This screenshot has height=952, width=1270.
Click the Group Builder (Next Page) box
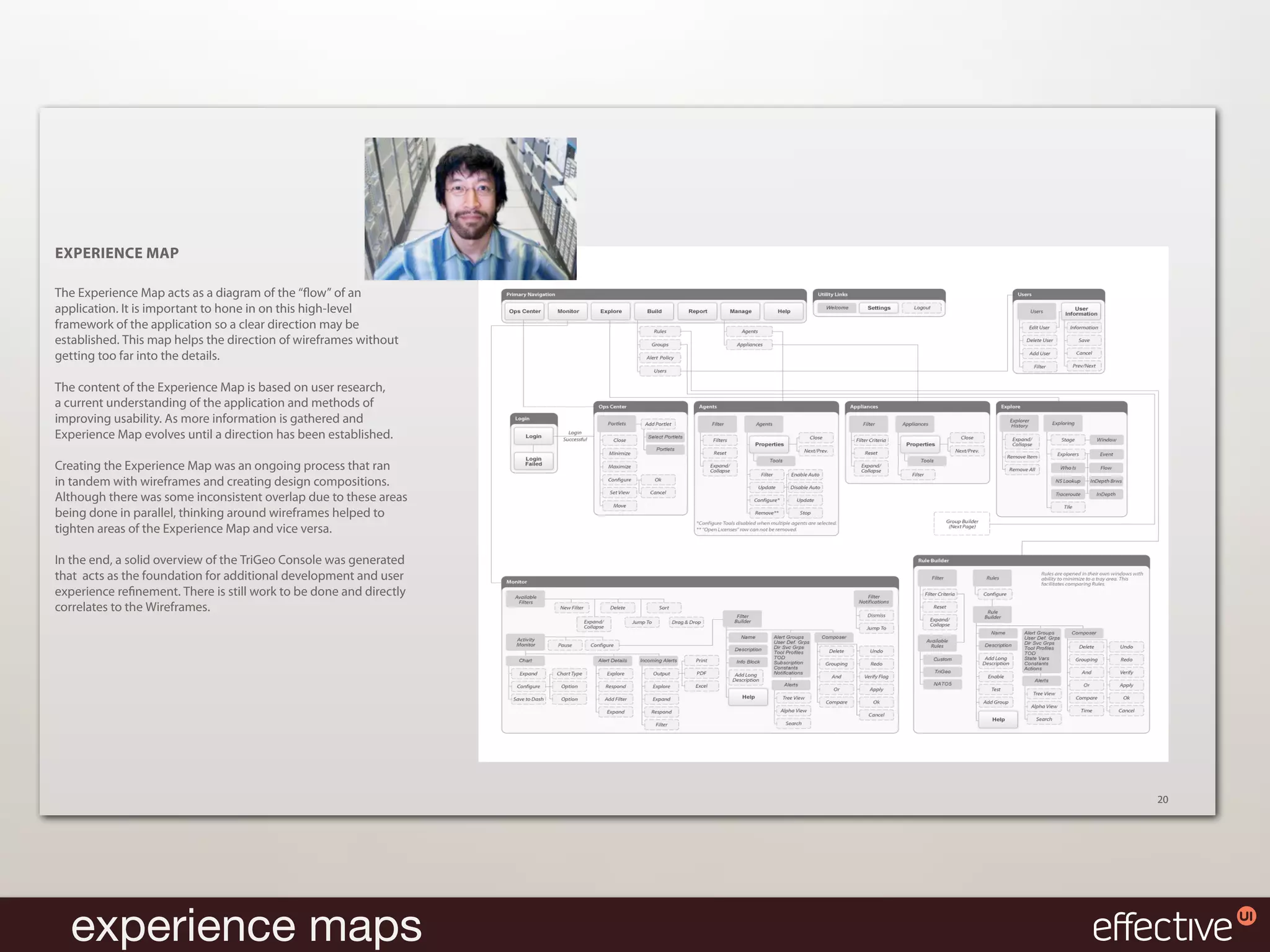coord(962,524)
